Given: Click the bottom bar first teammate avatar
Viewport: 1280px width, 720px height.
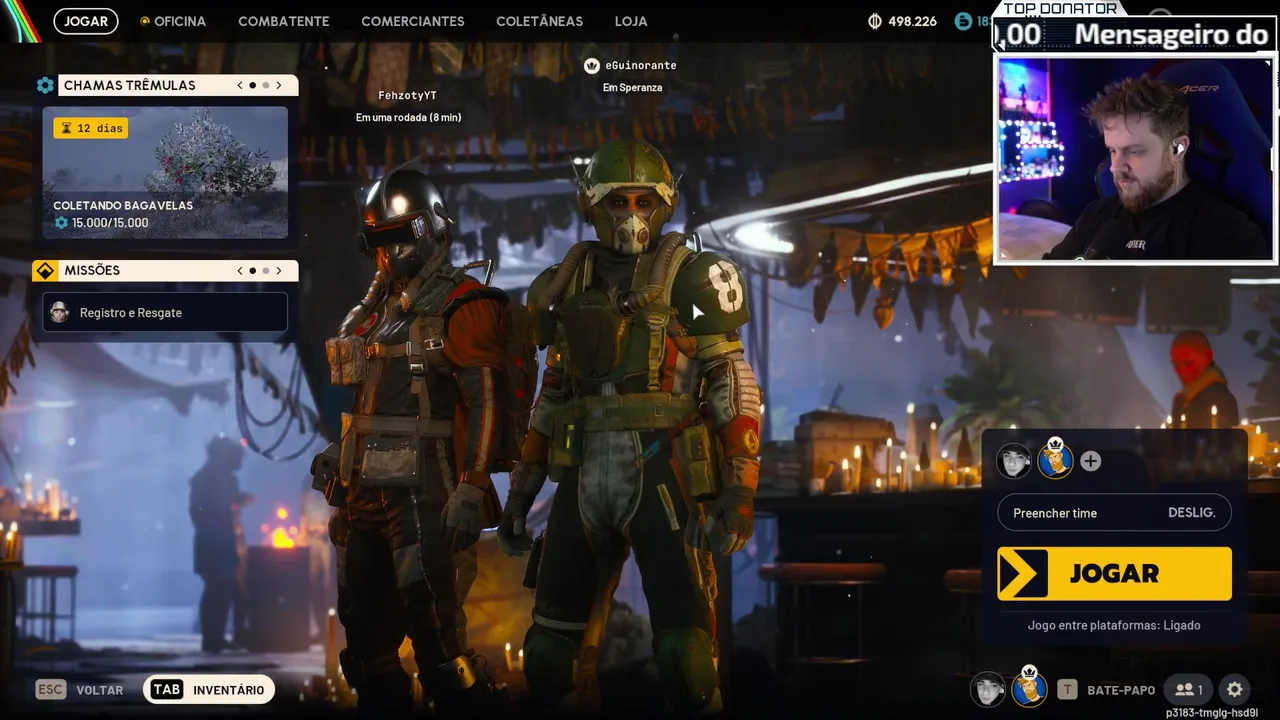Looking at the screenshot, I should 988,689.
